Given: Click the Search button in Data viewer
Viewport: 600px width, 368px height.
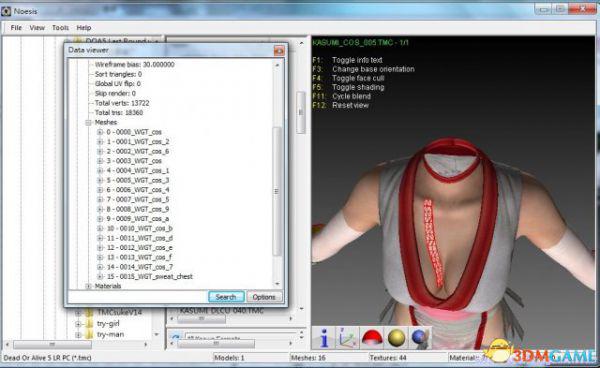Looking at the screenshot, I should (226, 296).
